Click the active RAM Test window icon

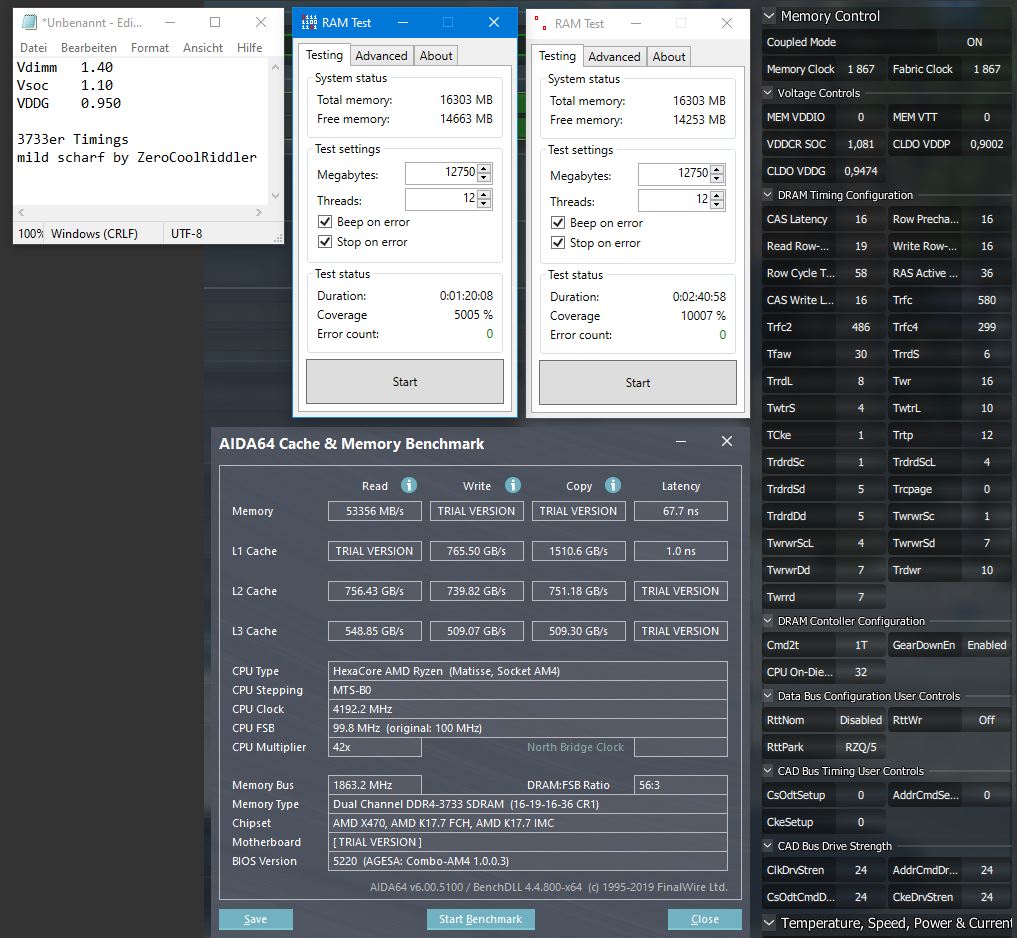[x=309, y=23]
